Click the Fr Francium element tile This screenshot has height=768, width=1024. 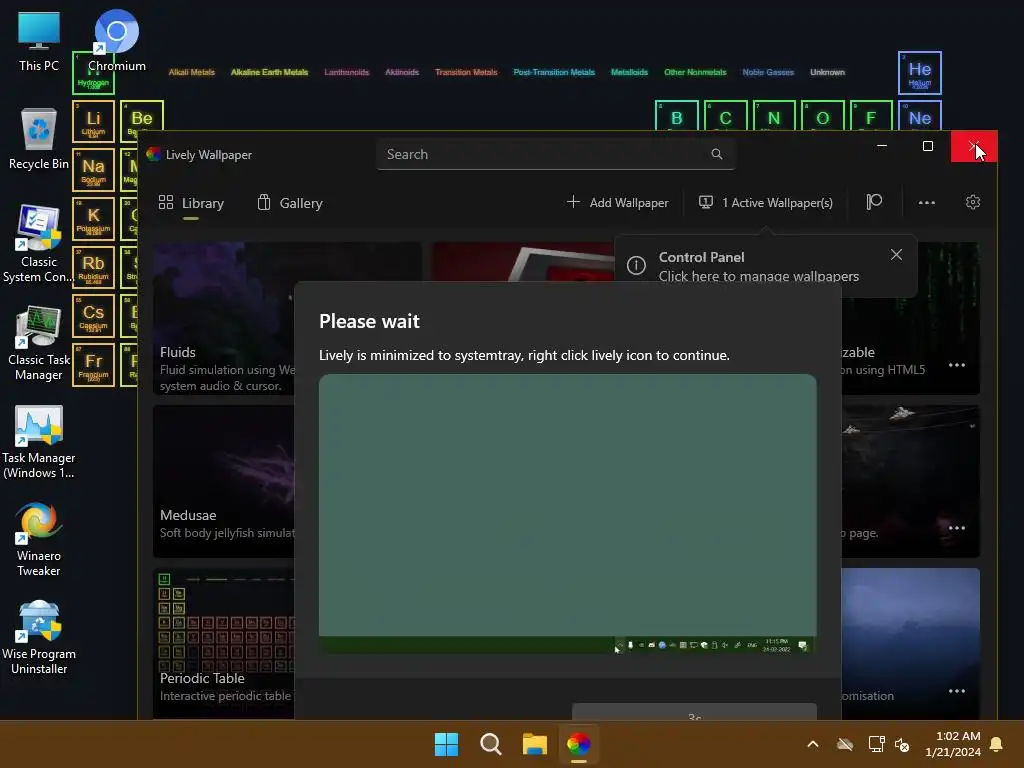coord(93,364)
